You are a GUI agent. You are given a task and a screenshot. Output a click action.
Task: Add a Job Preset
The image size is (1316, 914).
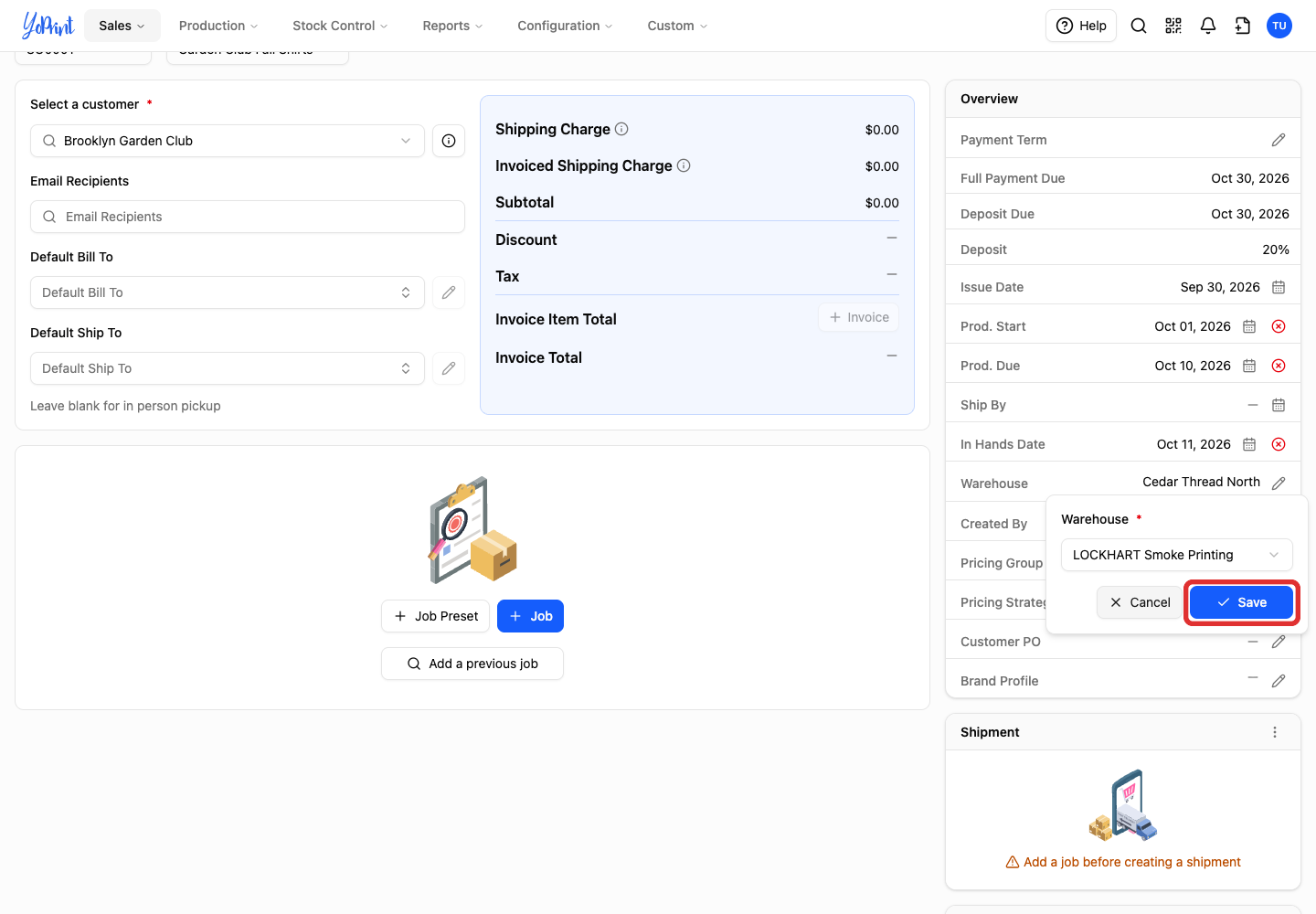436,616
